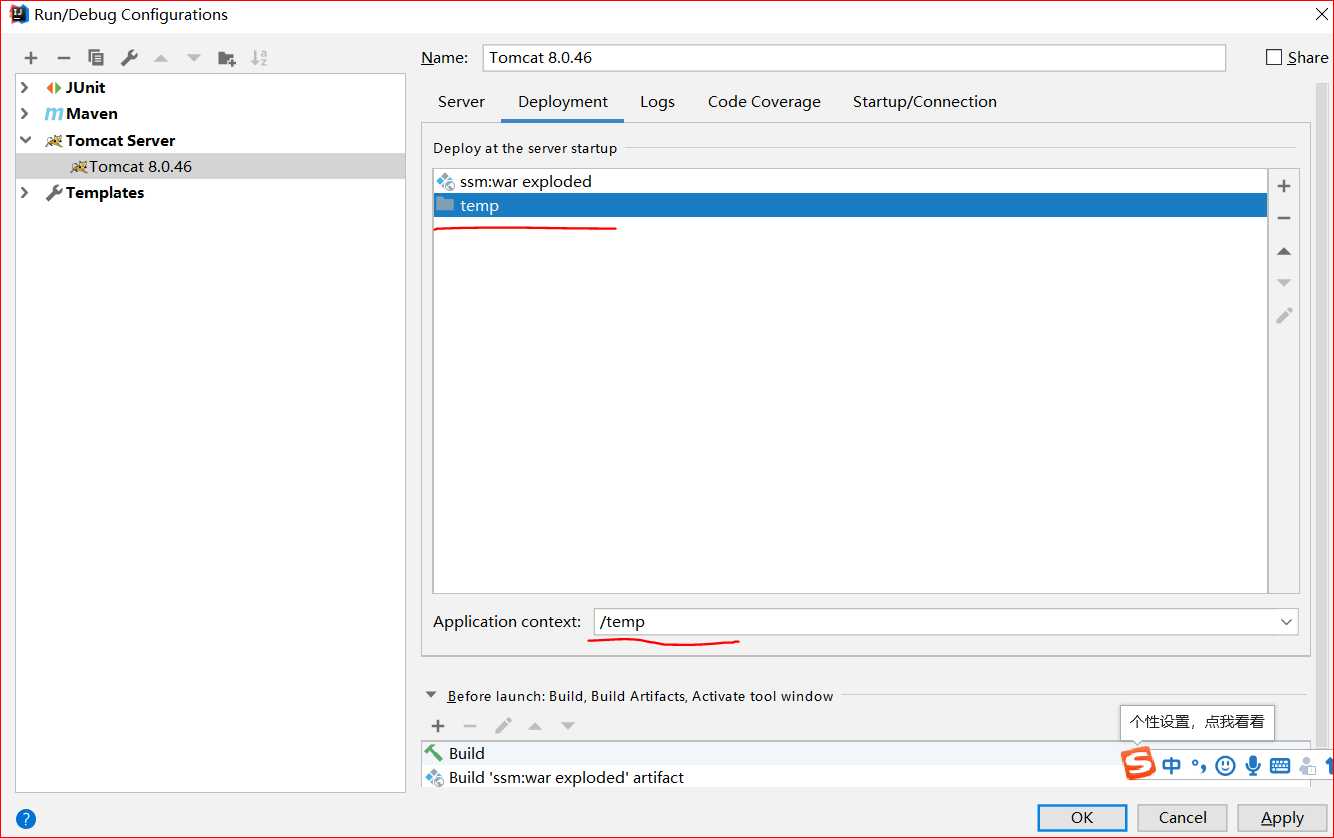Sort configurations alphabetically

(259, 58)
